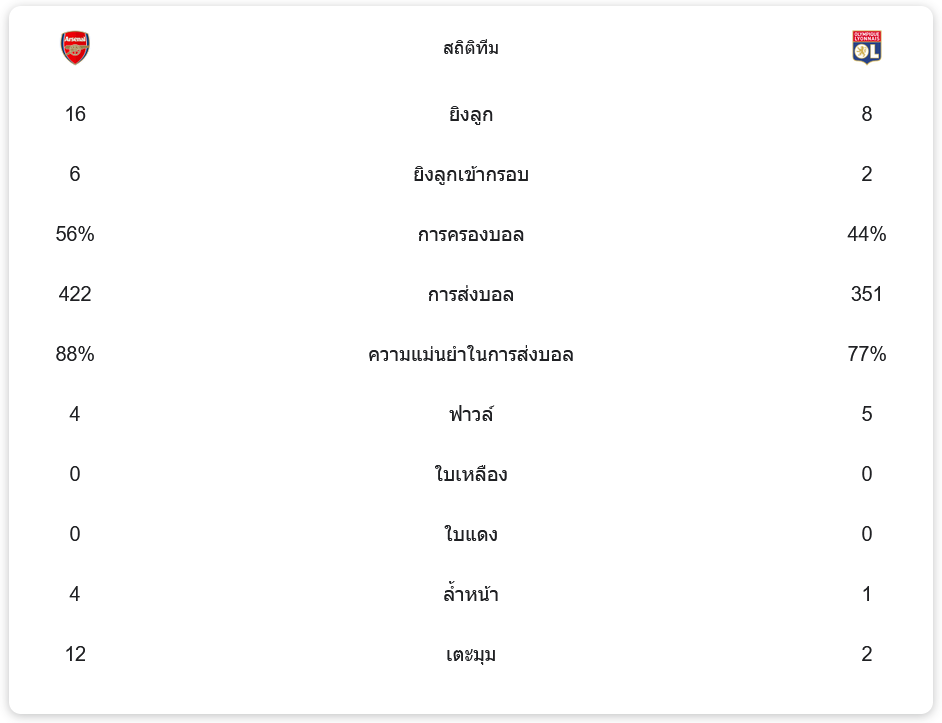Screen dimensions: 942x723
Task: Click Arsenal's 12 corners value
Action: 75,654
